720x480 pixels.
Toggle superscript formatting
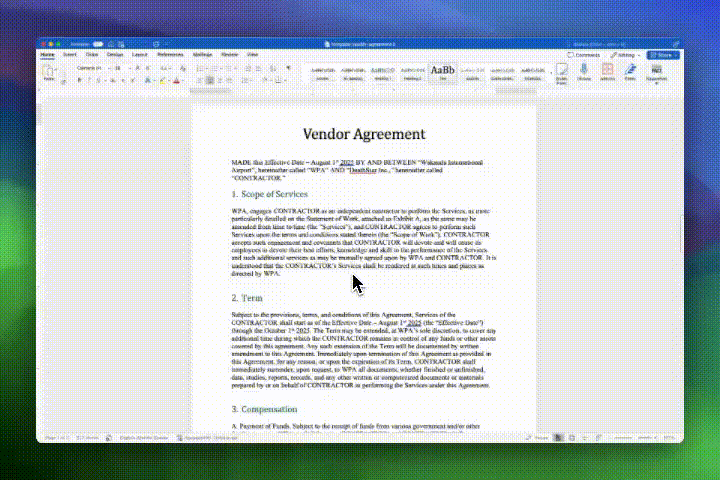click(133, 80)
